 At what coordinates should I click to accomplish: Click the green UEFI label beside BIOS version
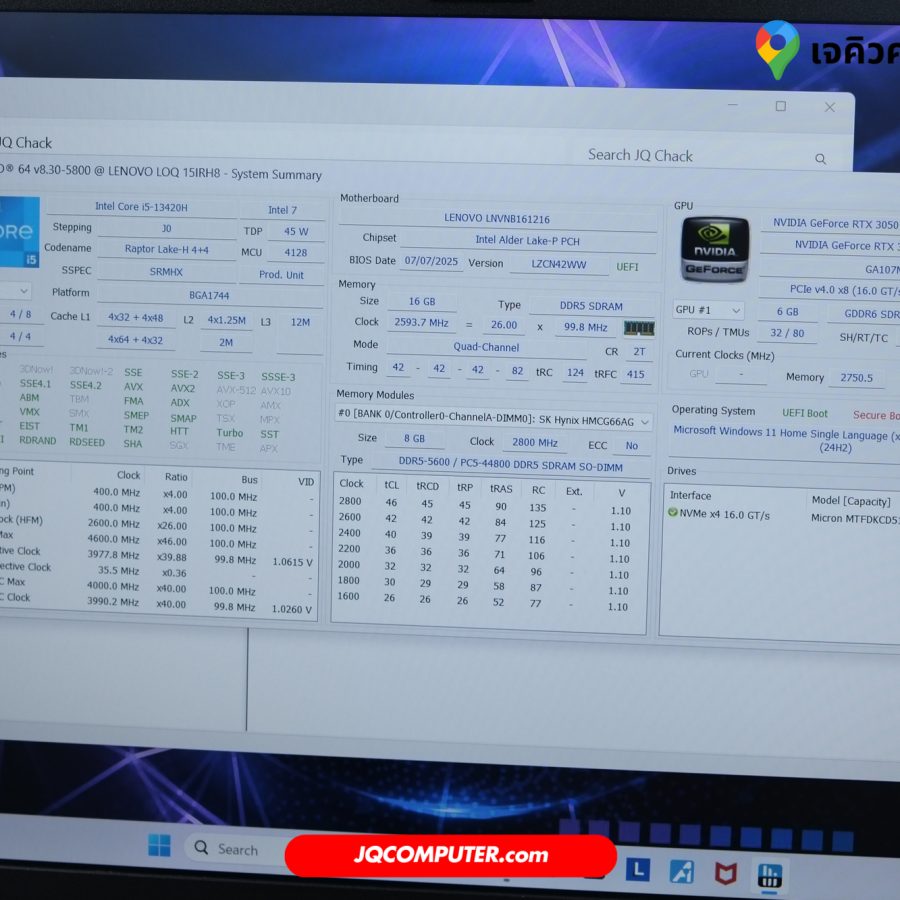click(627, 267)
